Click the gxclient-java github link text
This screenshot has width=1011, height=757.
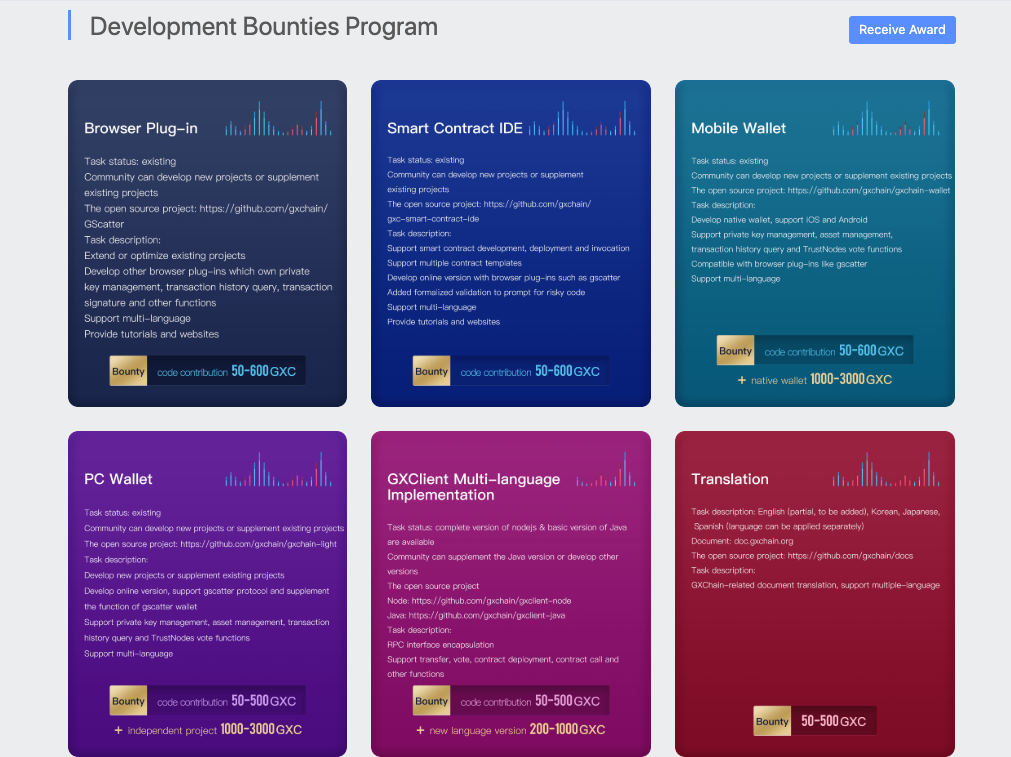pyautogui.click(x=487, y=616)
